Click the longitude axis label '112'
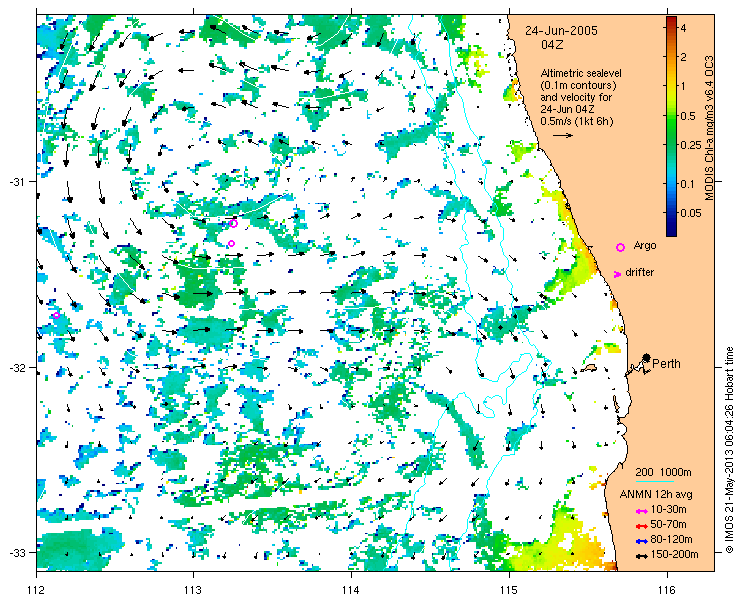Viewport: 740px width, 600px height. click(x=36, y=590)
